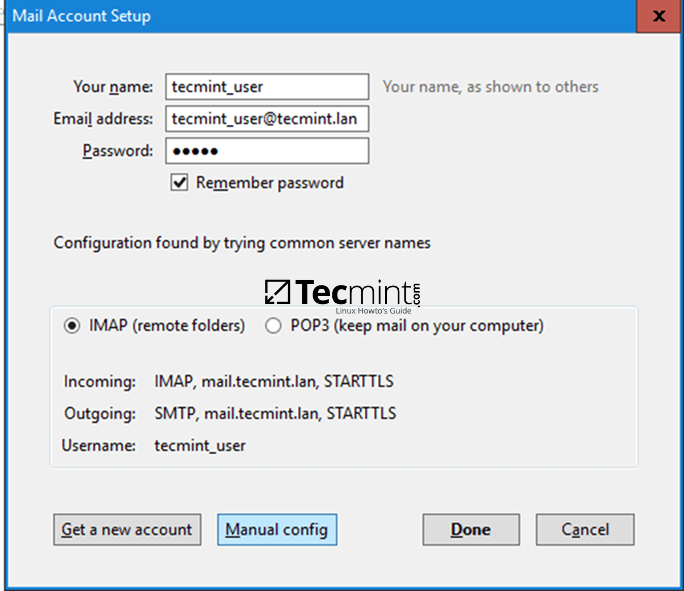684x591 pixels.
Task: Select IMAP (remote folders) option
Action: pyautogui.click(x=72, y=326)
